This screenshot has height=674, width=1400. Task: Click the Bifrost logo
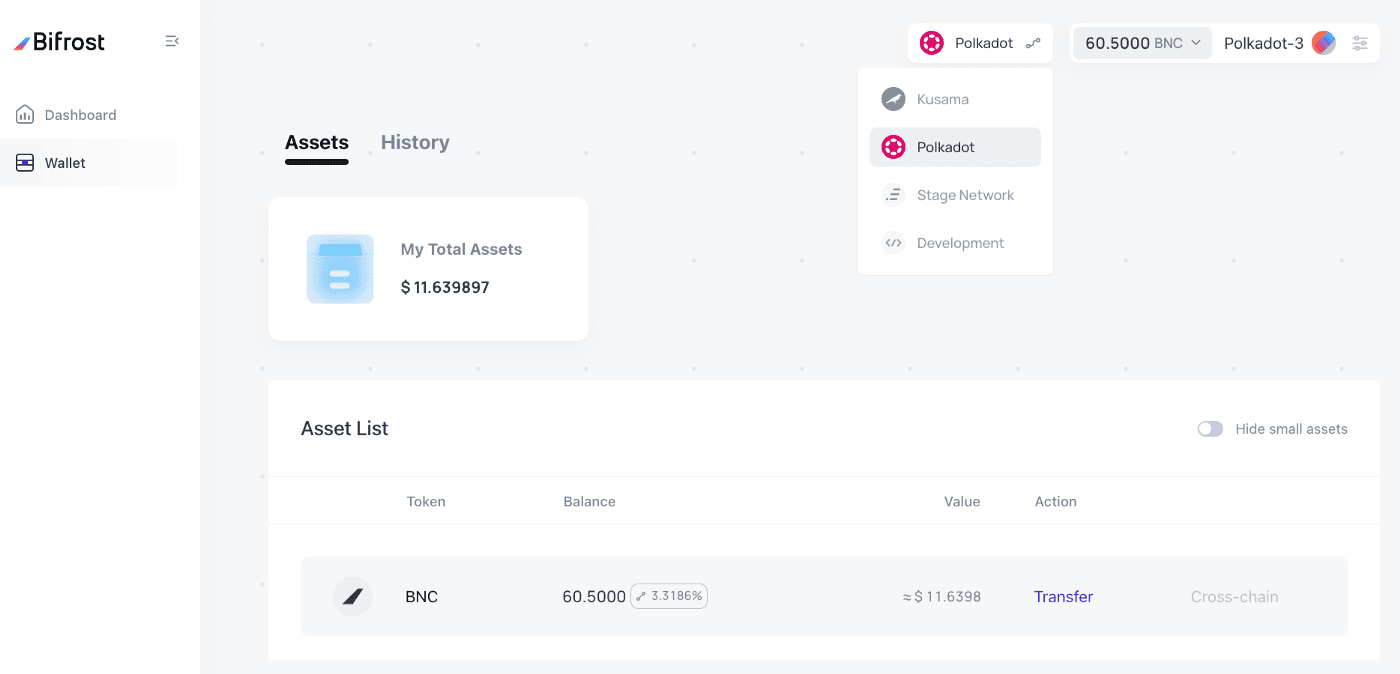point(59,42)
